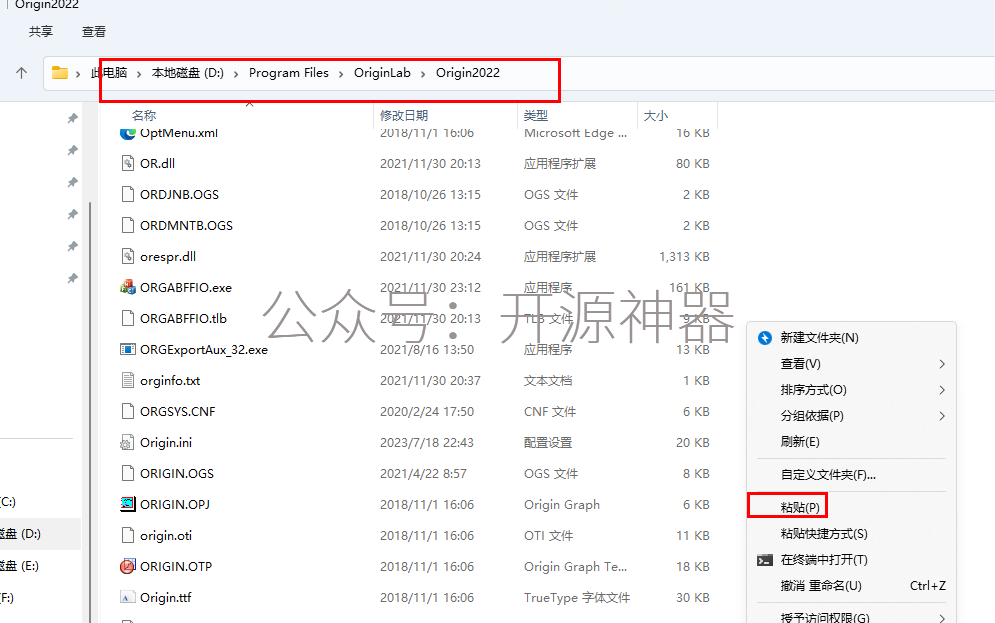Click the date 2023/7/18 22:43
The image size is (995, 623).
point(427,443)
